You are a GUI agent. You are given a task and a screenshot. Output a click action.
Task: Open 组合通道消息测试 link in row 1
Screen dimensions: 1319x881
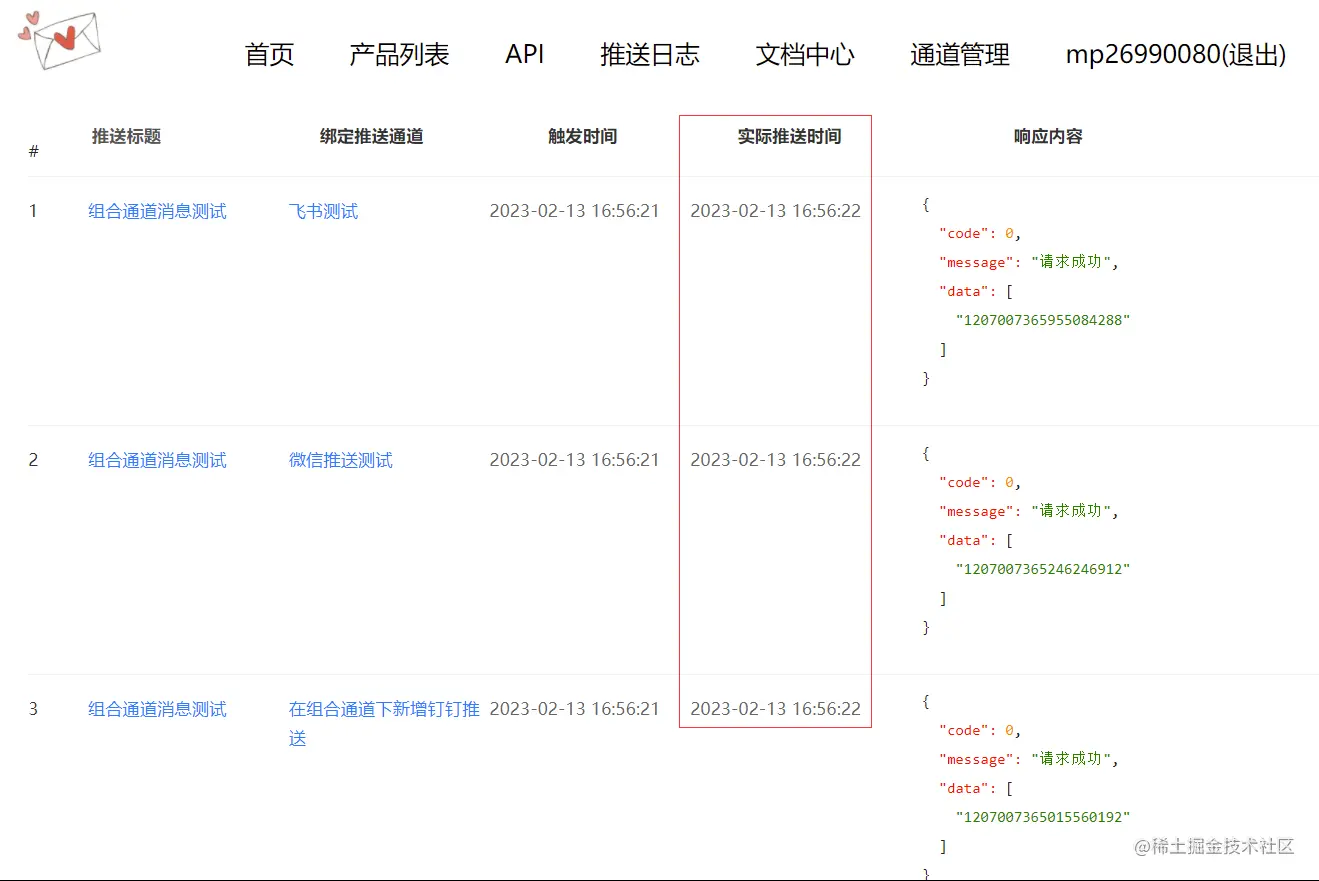pyautogui.click(x=156, y=211)
